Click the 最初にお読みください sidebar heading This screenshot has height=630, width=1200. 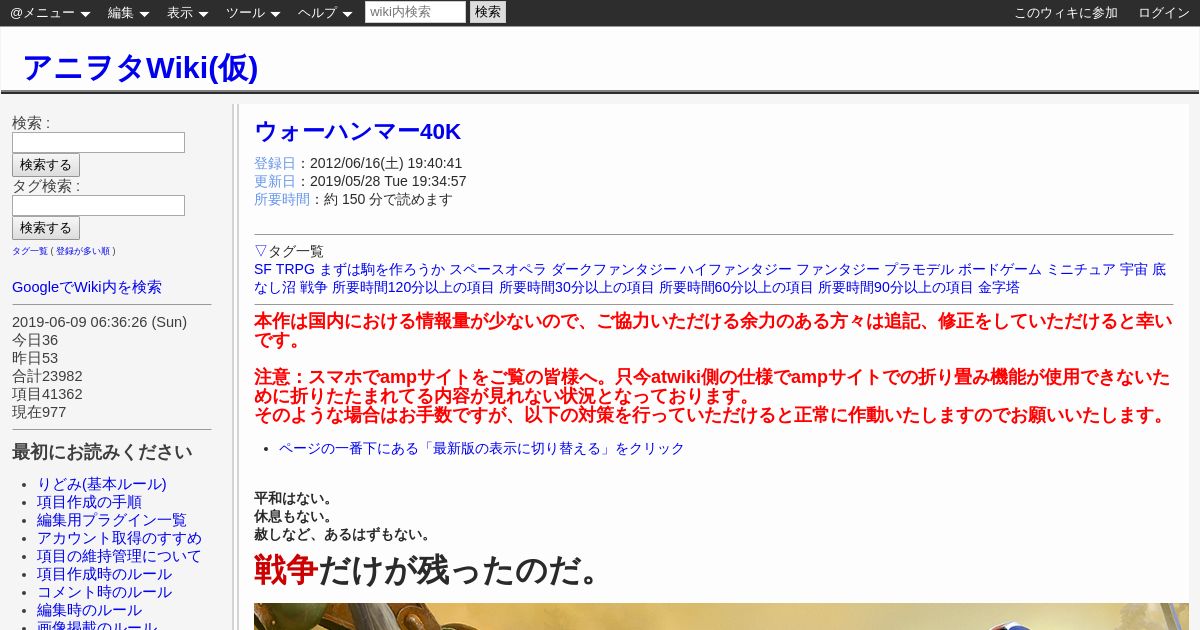tap(102, 451)
